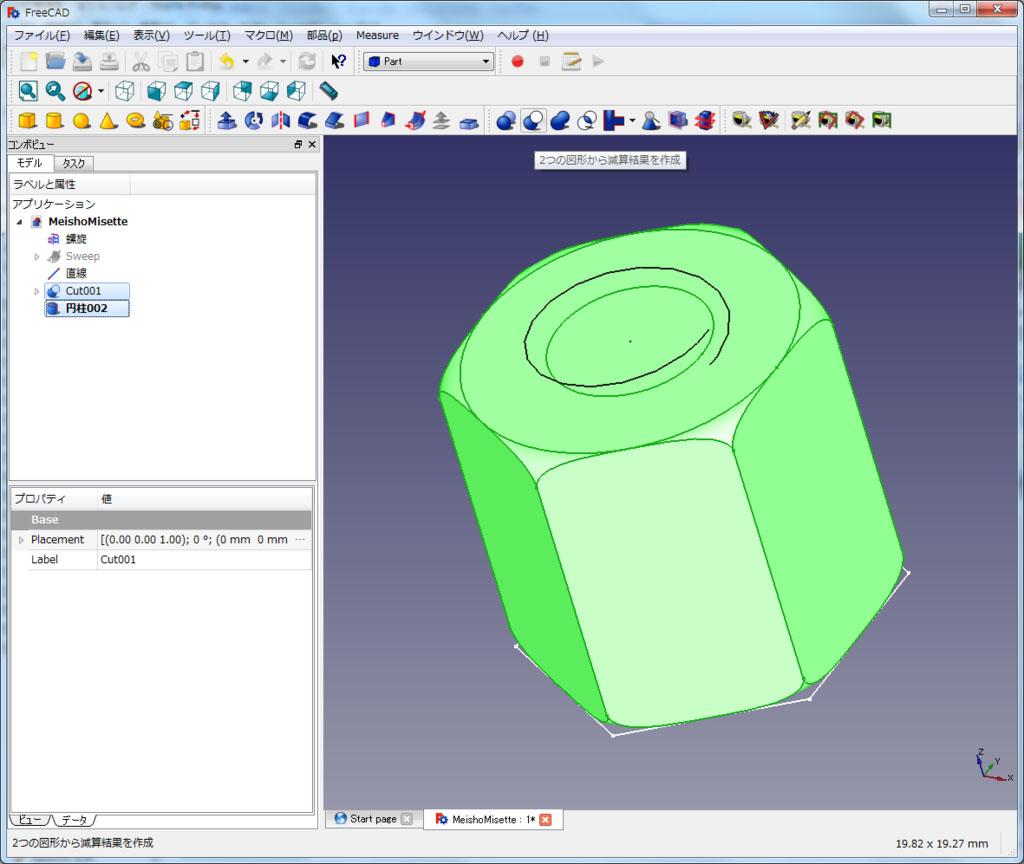Viewport: 1024px width, 864px height.
Task: Switch to the タスク tab
Action: point(74,163)
